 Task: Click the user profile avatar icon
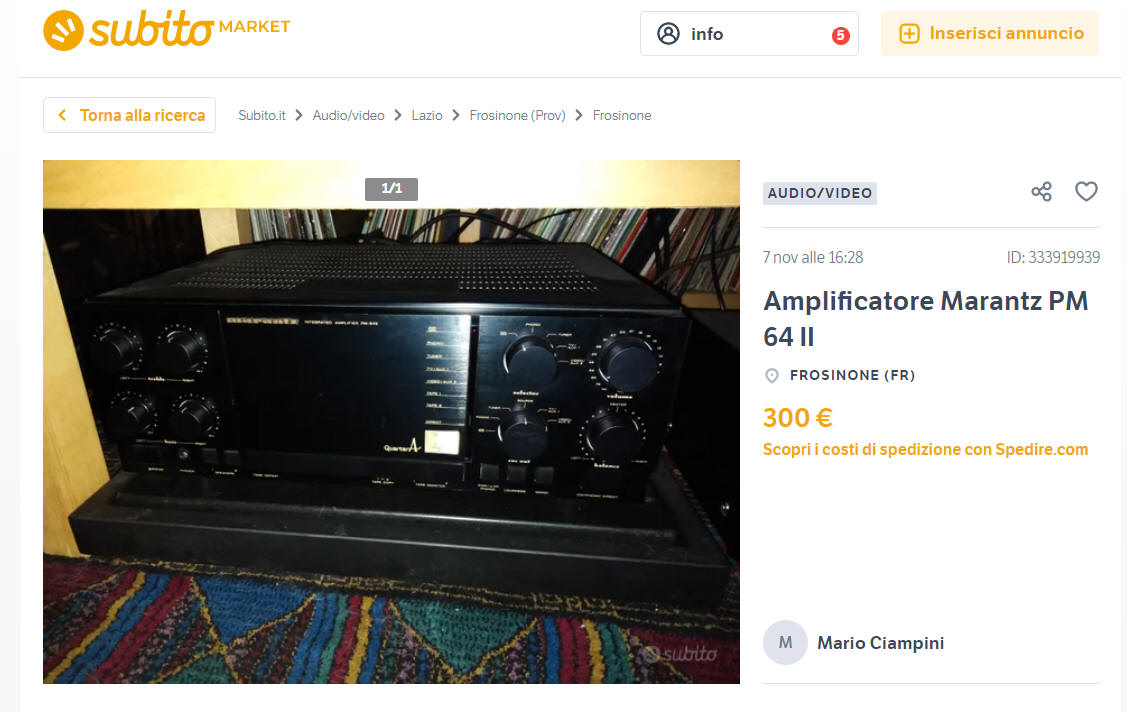pyautogui.click(x=668, y=34)
